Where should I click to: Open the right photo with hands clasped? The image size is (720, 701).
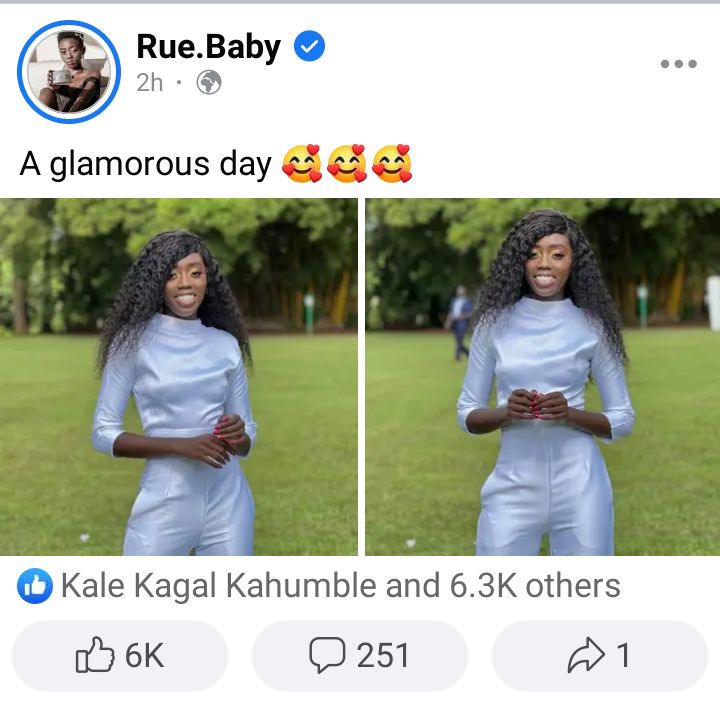click(x=543, y=377)
